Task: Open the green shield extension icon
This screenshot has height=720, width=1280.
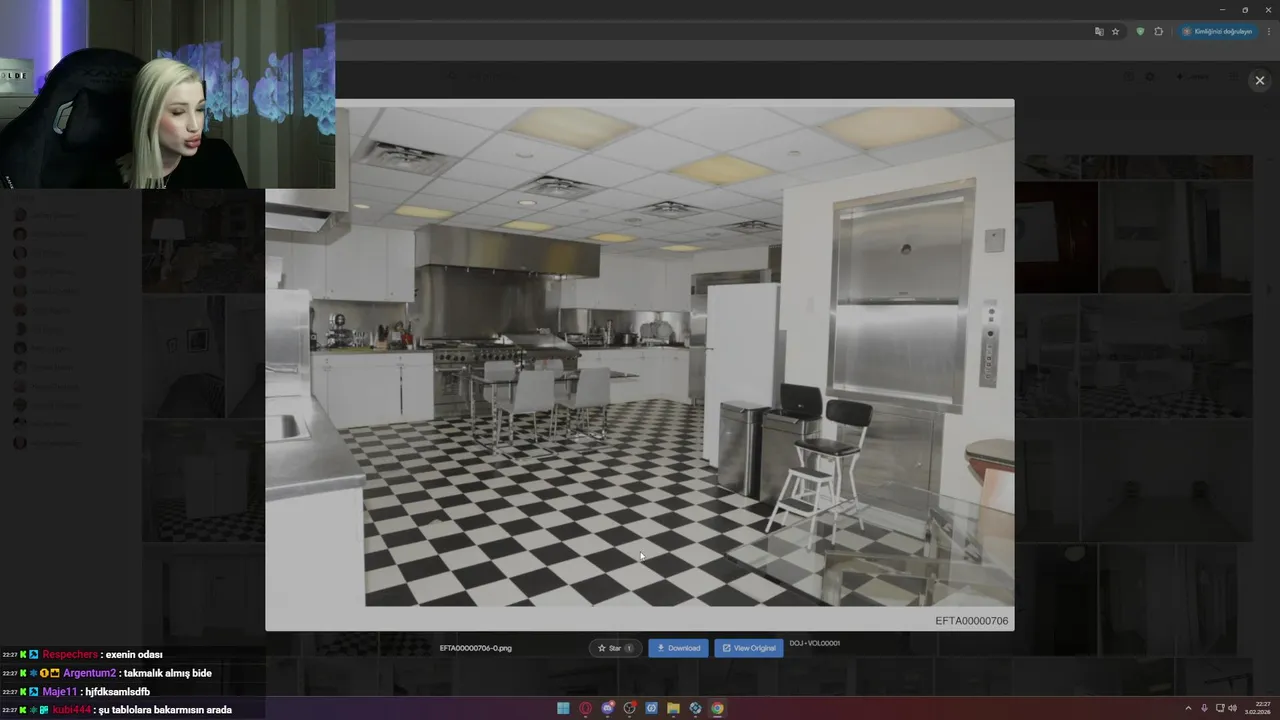Action: (x=1140, y=31)
